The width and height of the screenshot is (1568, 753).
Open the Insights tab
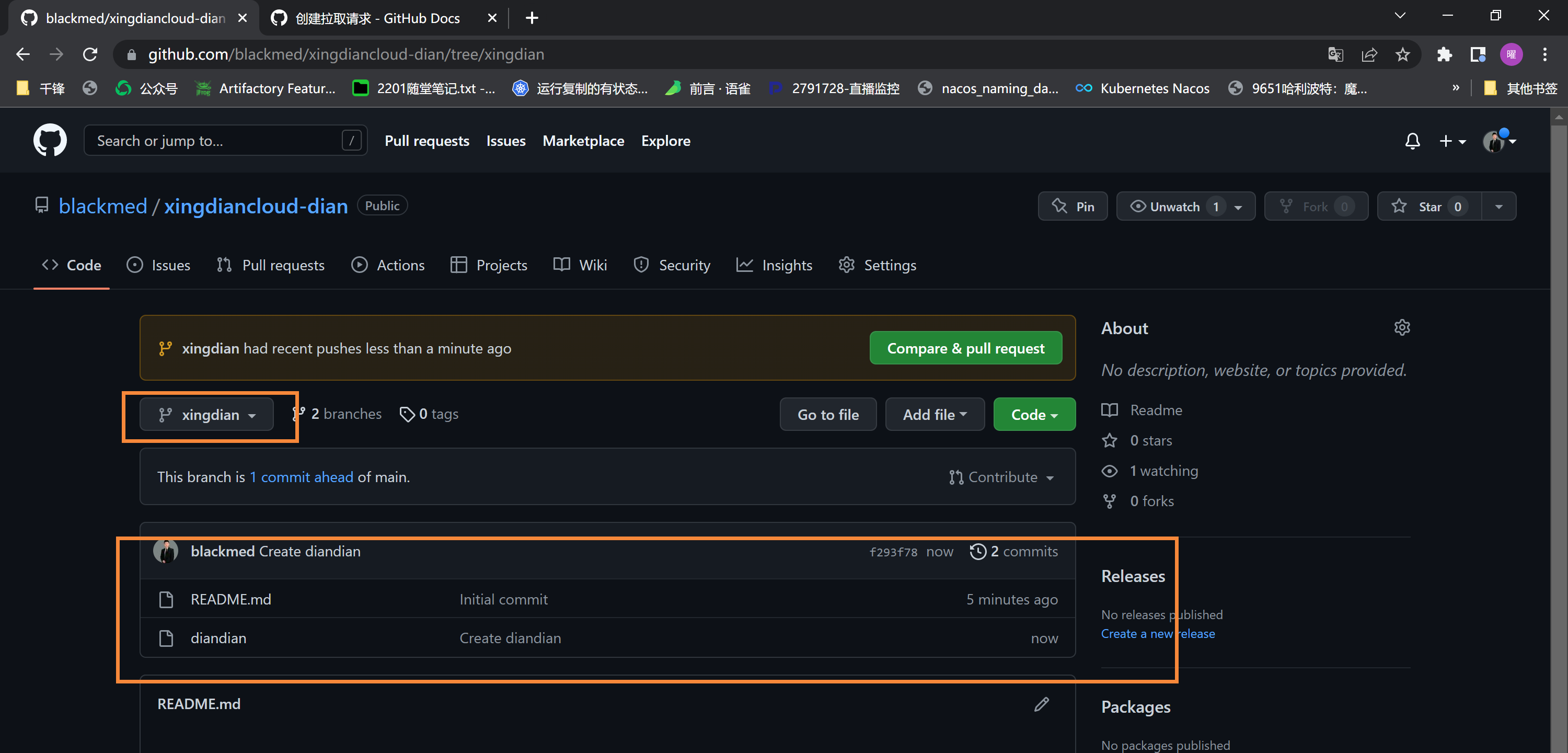tap(774, 265)
